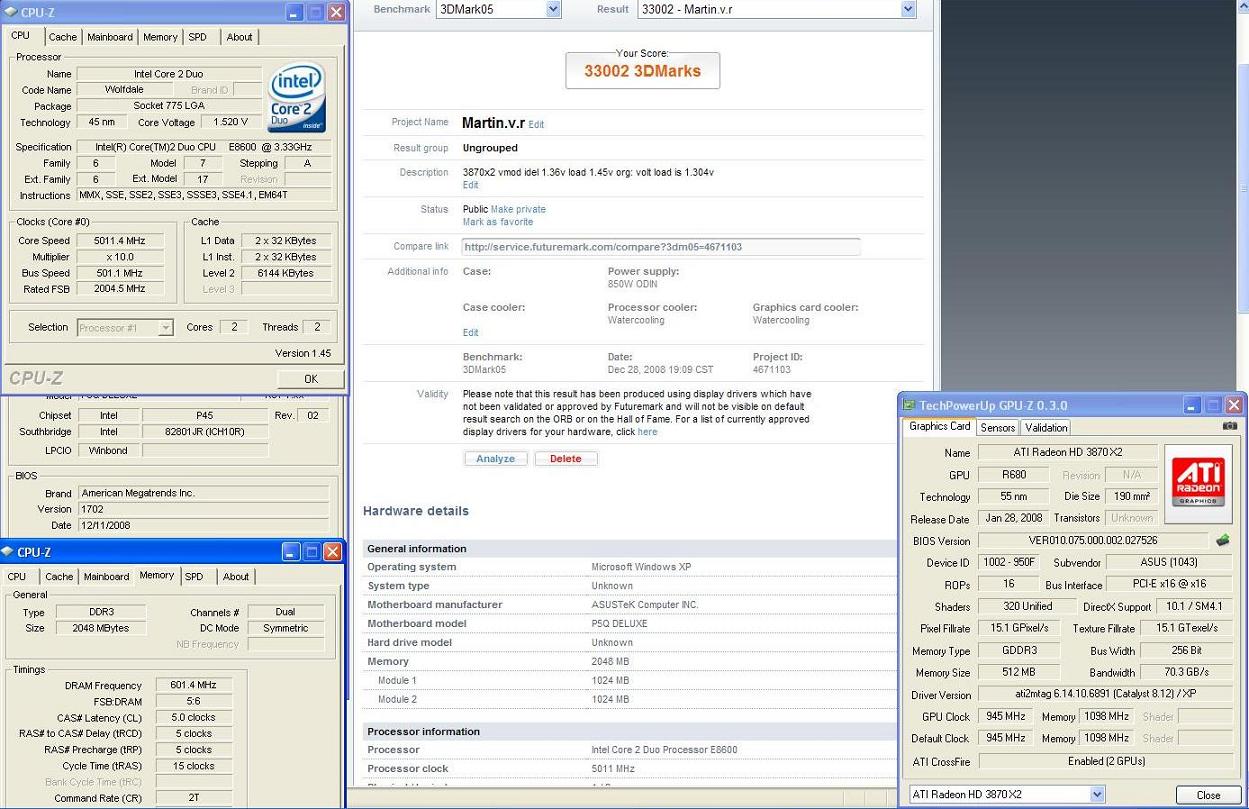Click the Operating system Microsoft Windows XP row
The width and height of the screenshot is (1249, 809).
click(x=628, y=567)
